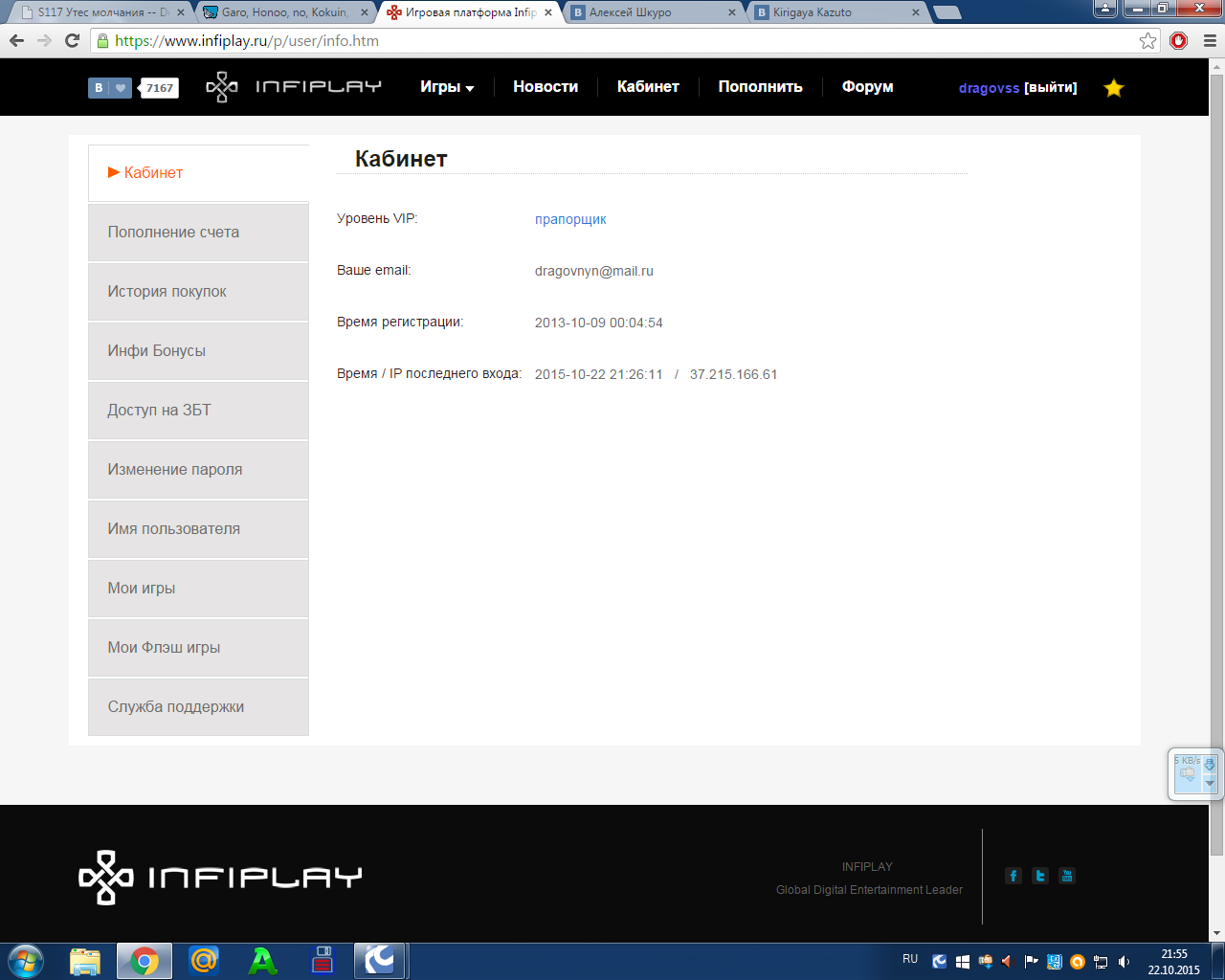Open the floppy disk application in taskbar
Viewport: 1225px width, 980px height.
coord(322,961)
